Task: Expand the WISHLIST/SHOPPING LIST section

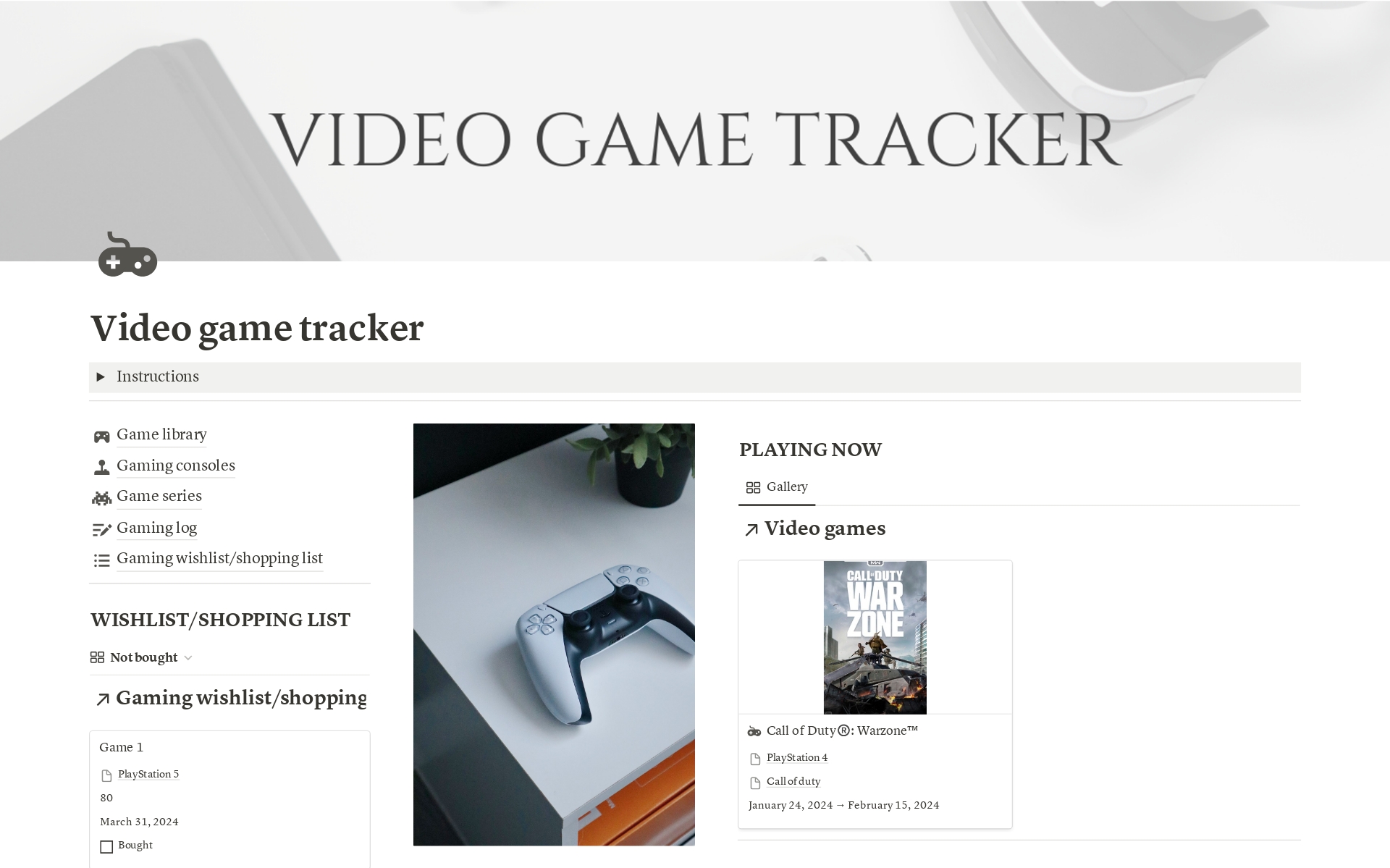Action: [187, 657]
